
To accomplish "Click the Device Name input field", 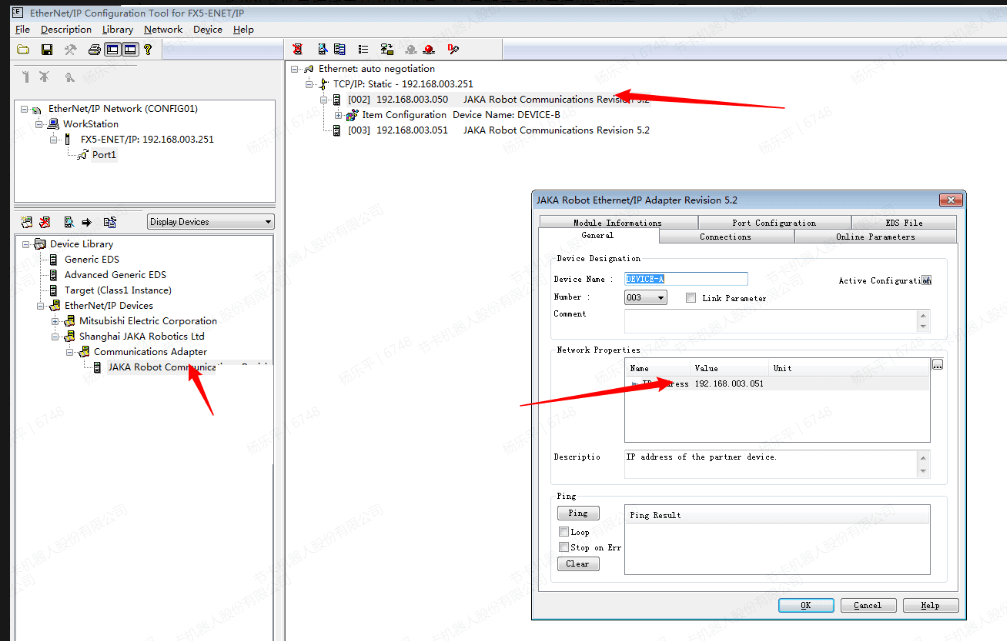I will 686,279.
